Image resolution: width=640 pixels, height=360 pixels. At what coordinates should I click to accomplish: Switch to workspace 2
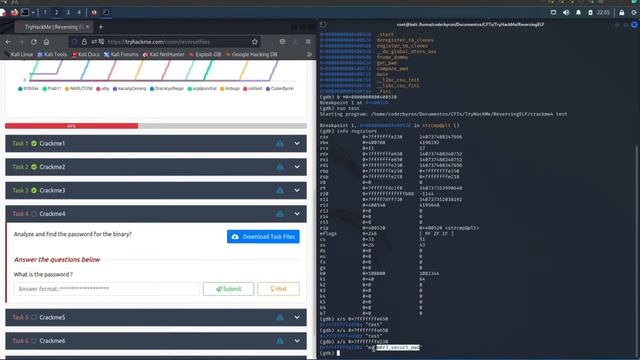pos(56,12)
